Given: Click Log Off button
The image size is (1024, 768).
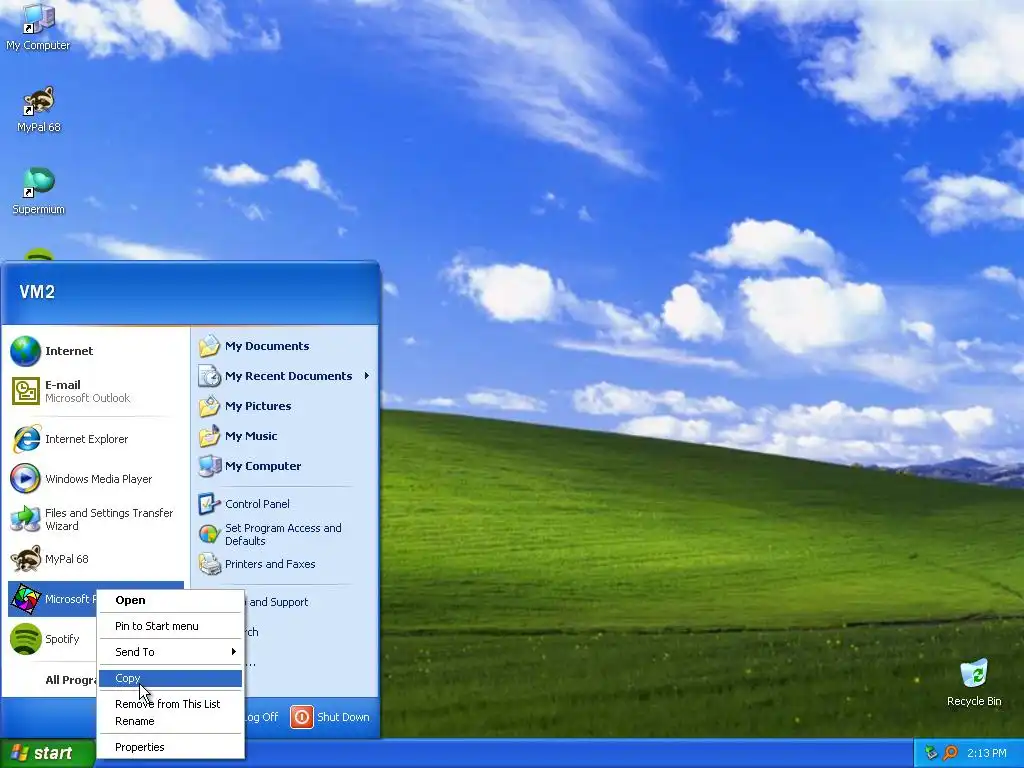Looking at the screenshot, I should pos(262,717).
